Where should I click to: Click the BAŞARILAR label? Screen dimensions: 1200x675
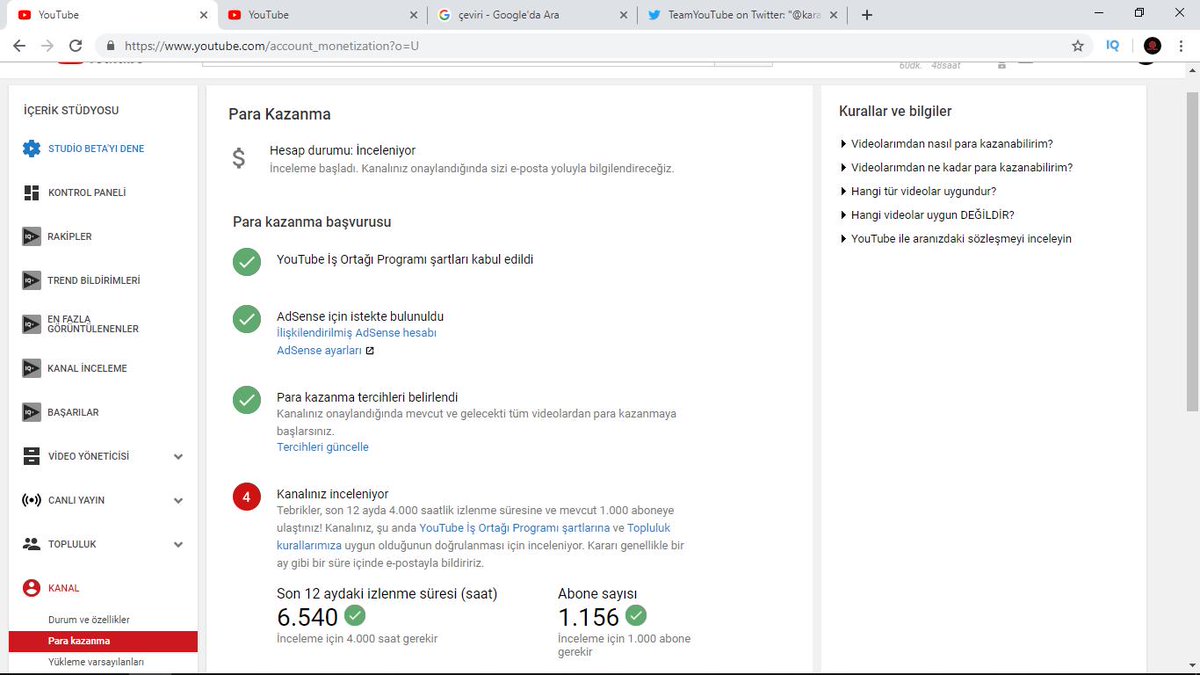(73, 413)
